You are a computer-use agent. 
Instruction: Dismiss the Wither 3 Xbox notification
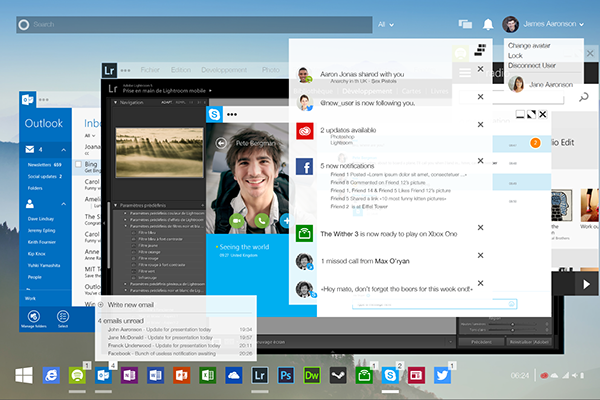480,227
